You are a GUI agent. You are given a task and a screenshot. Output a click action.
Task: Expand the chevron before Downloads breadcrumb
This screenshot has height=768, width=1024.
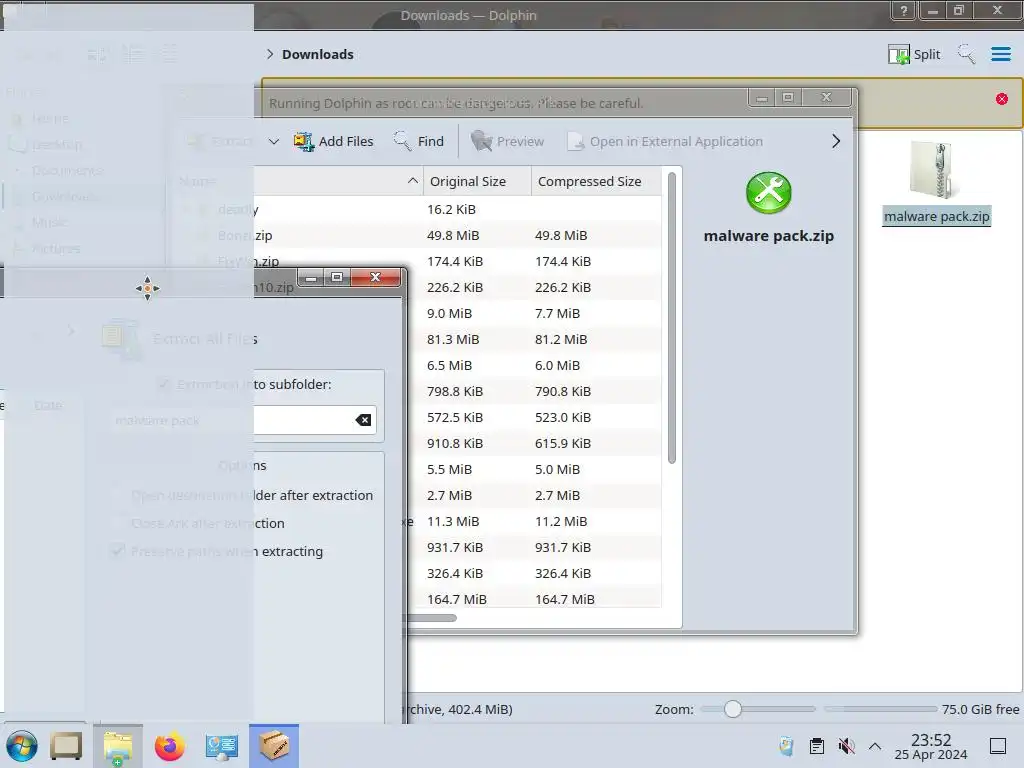click(x=270, y=54)
